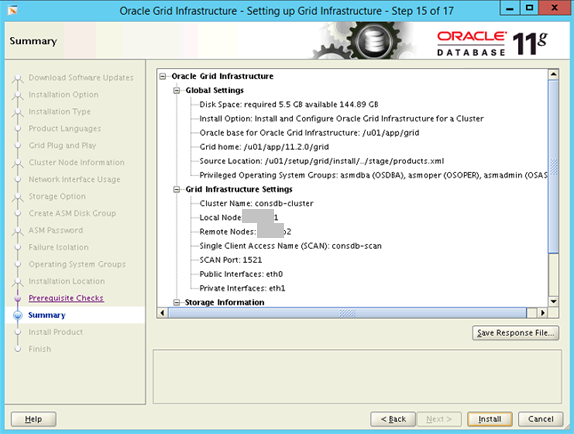
Task: Select the Finish step in sidebar
Action: (x=40, y=349)
